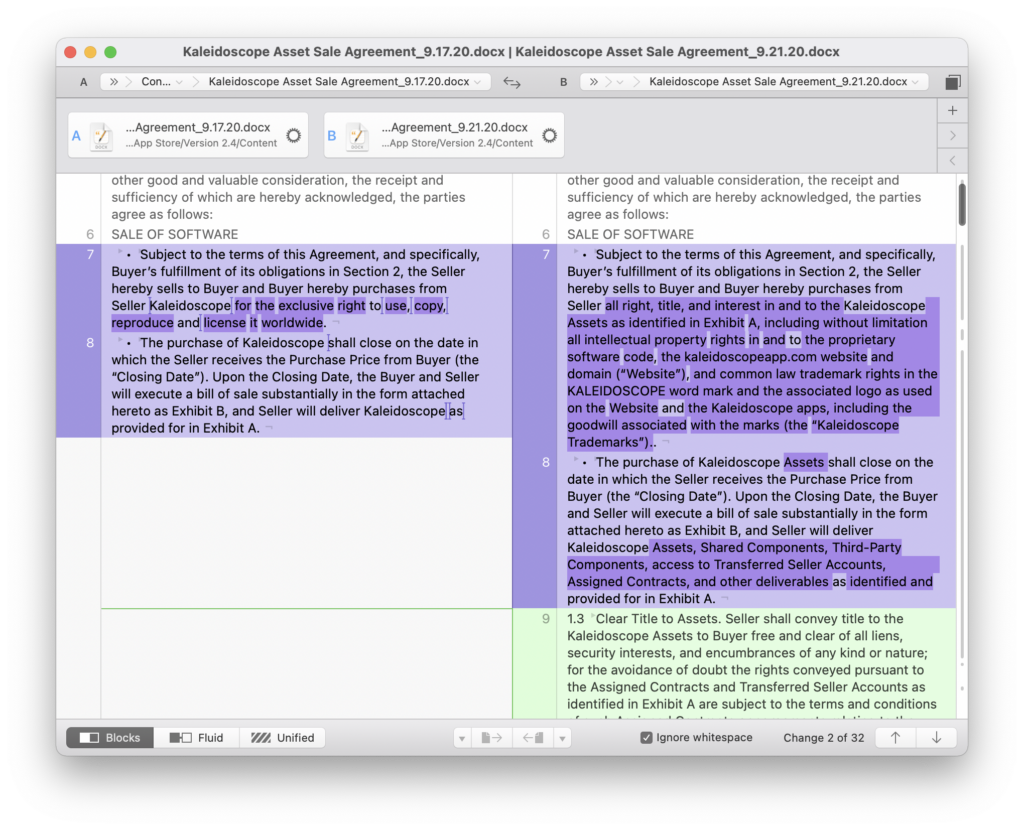Open path B collapsed folder dropdown chevron

coord(620,82)
